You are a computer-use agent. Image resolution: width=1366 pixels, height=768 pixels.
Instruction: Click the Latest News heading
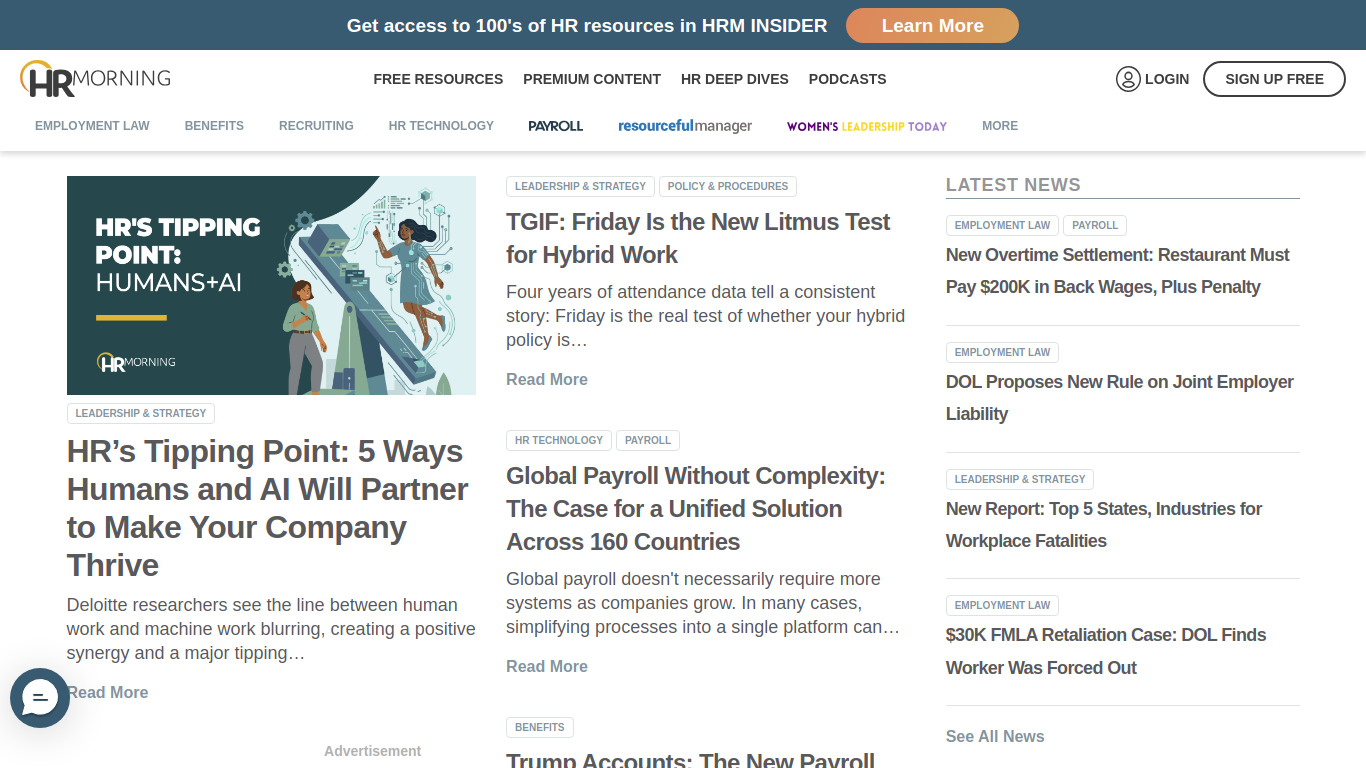click(1013, 185)
